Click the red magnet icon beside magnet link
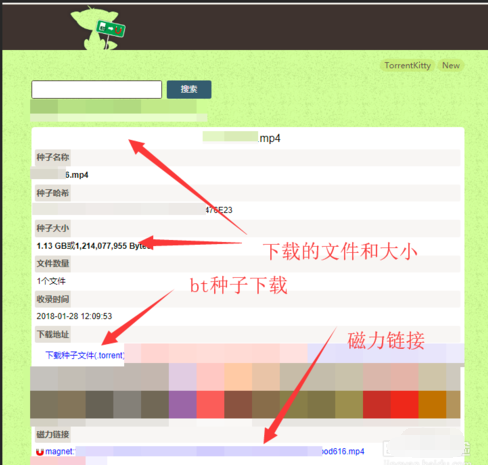The image size is (488, 465). [40, 452]
